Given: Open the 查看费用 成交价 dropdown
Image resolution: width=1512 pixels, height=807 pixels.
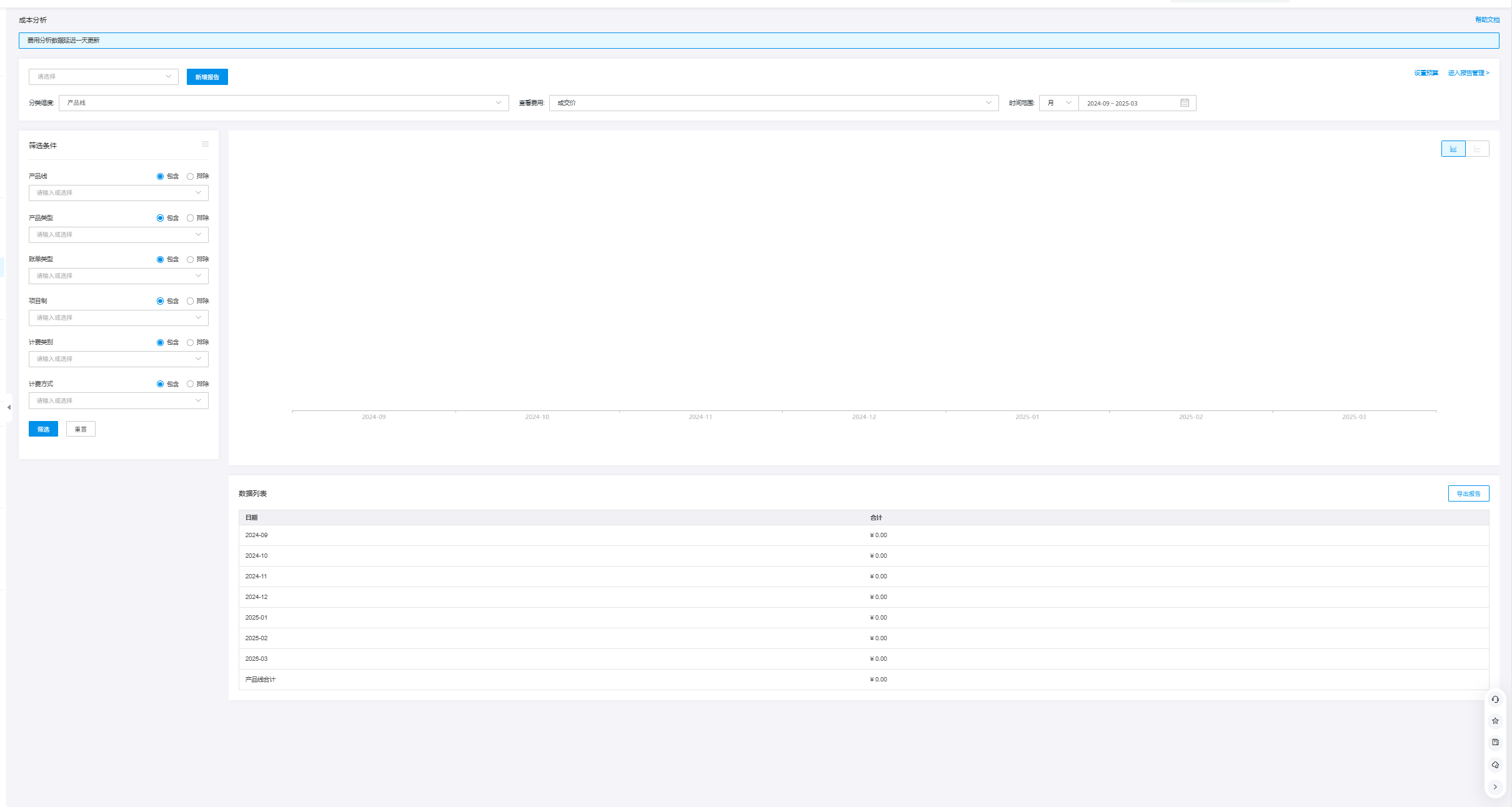Looking at the screenshot, I should click(x=773, y=103).
